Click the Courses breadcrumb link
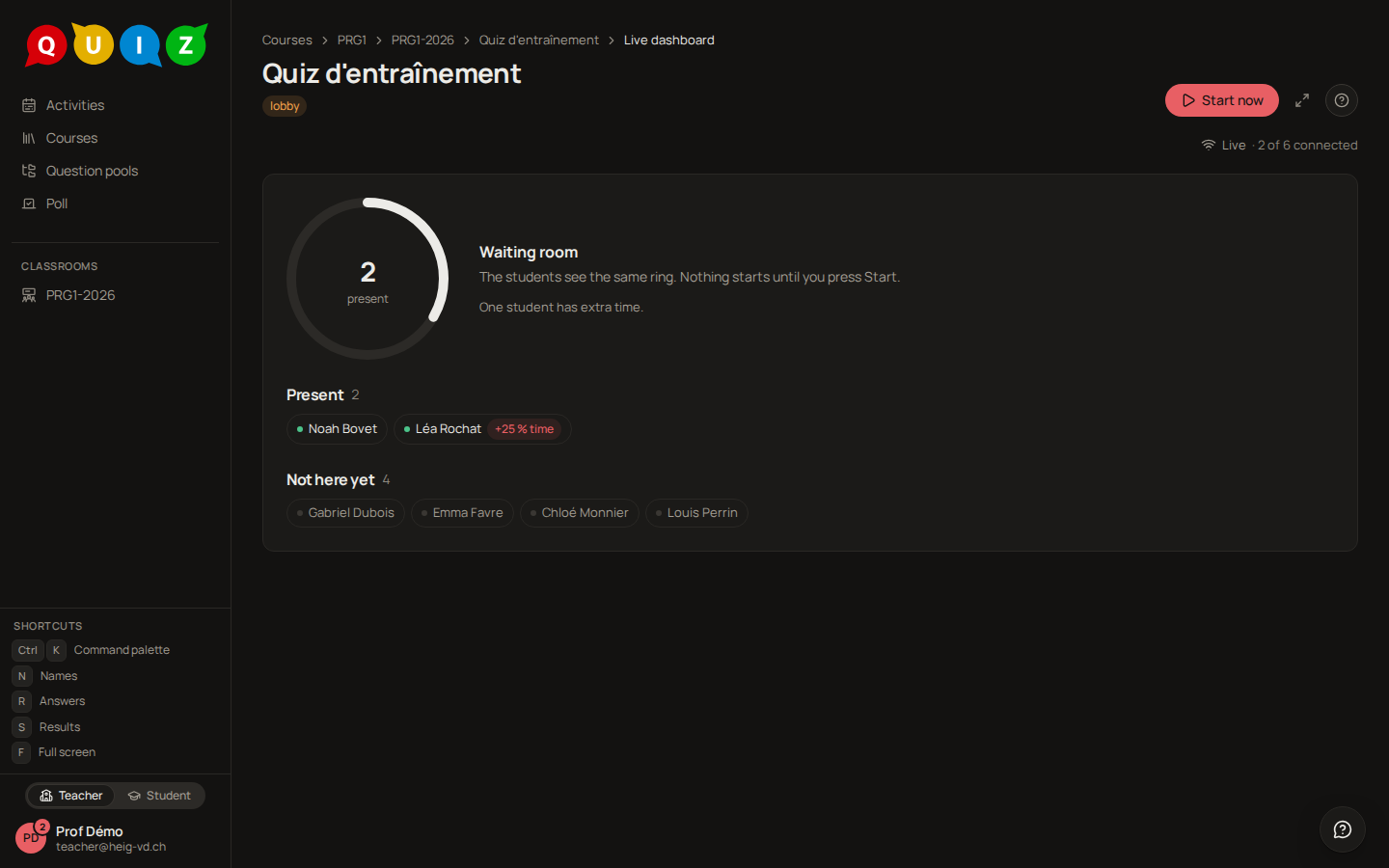 pyautogui.click(x=286, y=40)
